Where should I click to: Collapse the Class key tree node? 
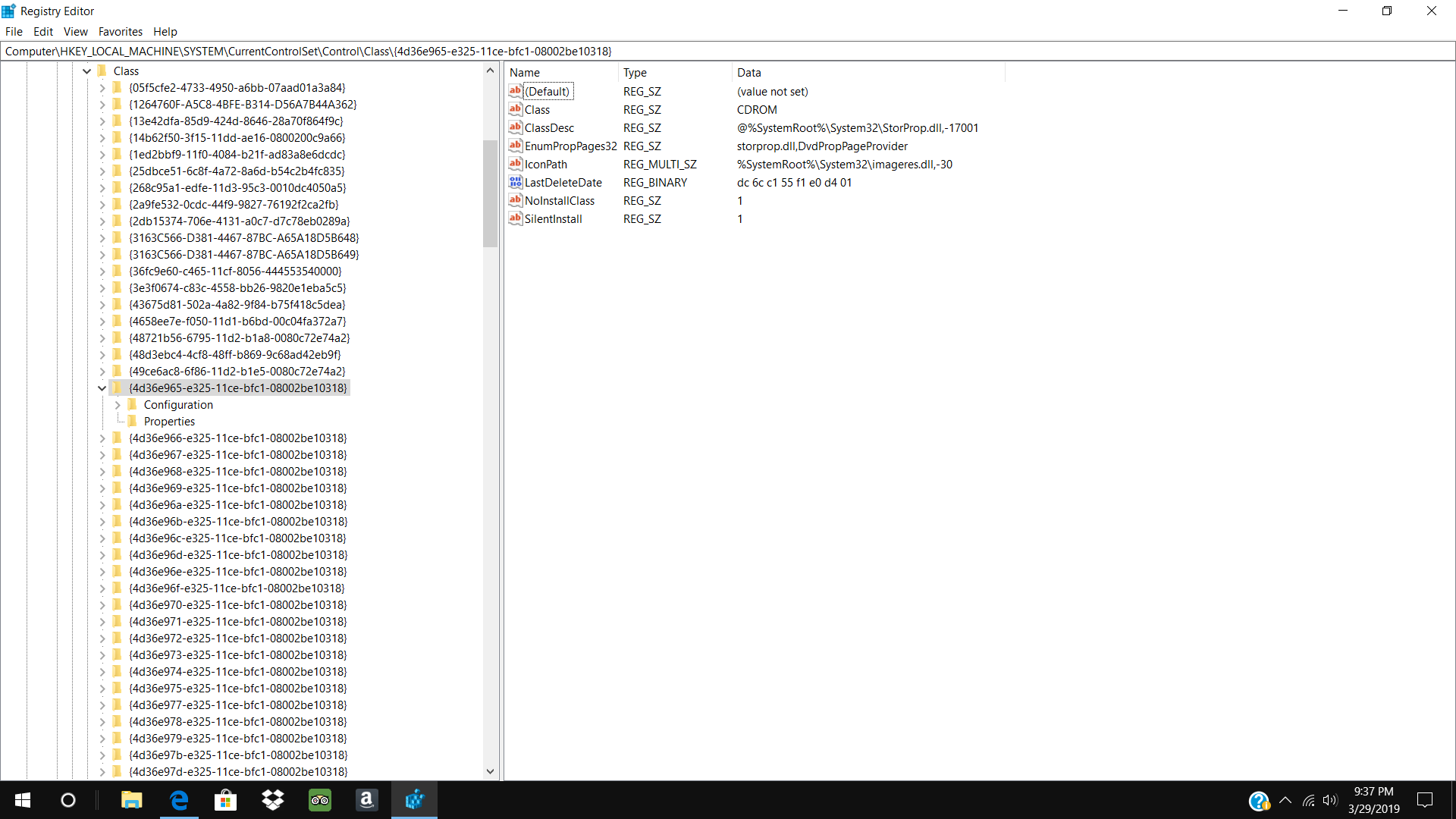87,71
